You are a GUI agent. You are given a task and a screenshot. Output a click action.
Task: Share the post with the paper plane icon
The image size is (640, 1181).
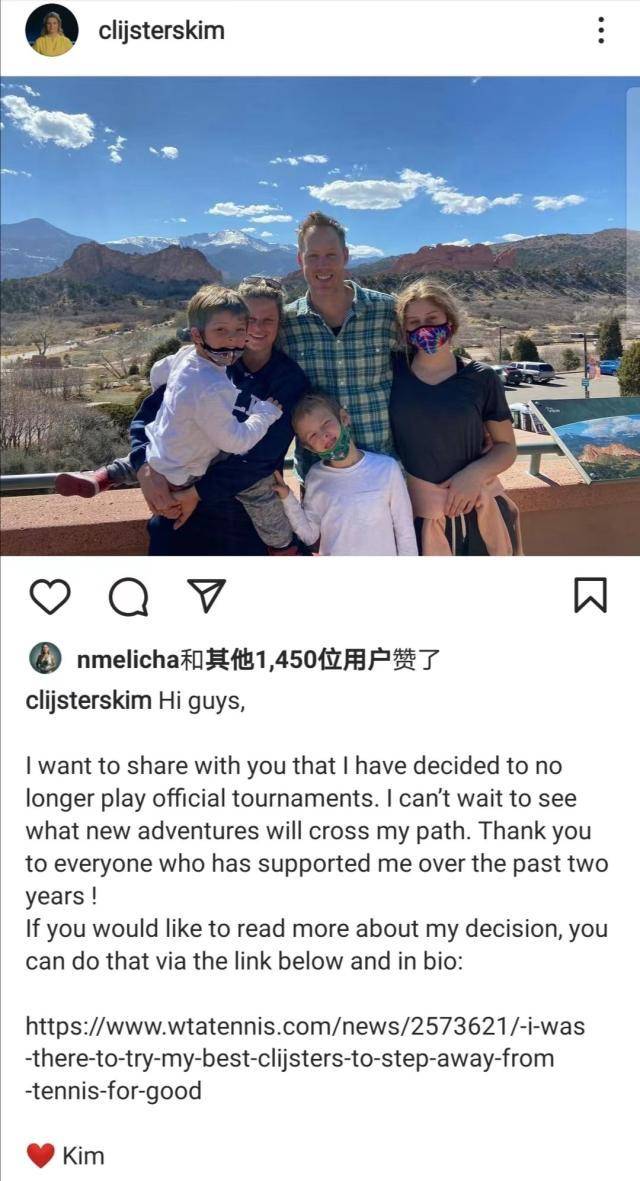click(x=206, y=596)
